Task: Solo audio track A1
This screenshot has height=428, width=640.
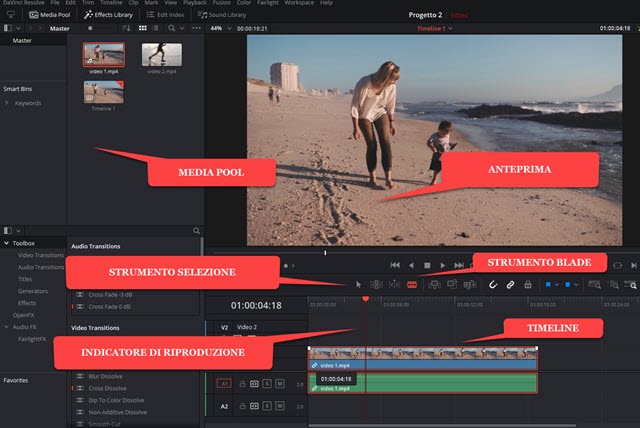Action: [x=267, y=384]
